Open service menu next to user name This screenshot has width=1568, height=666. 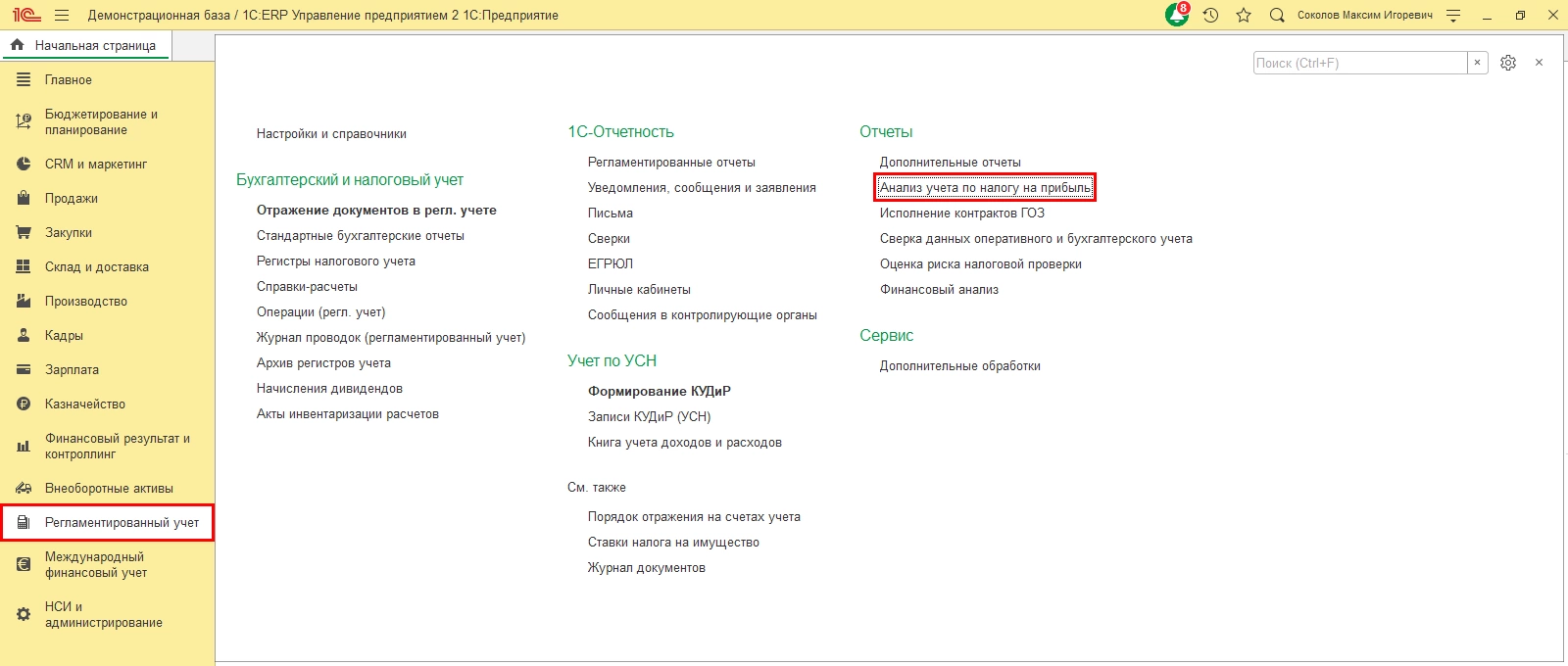coord(1453,16)
